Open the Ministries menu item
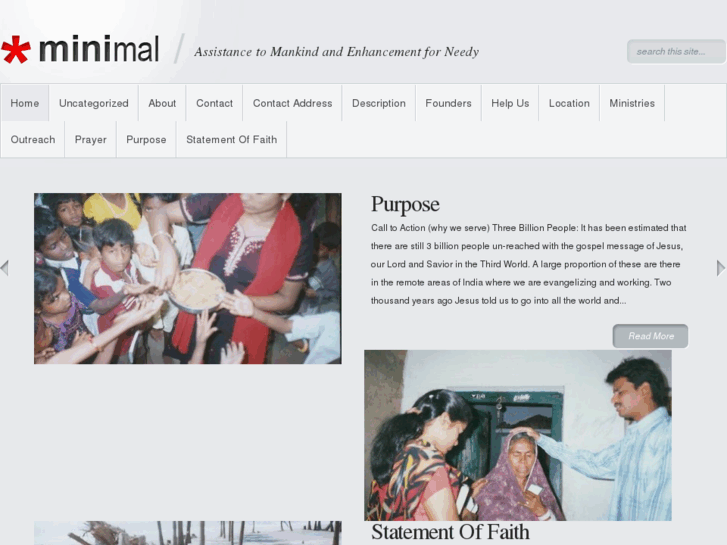 pyautogui.click(x=632, y=103)
